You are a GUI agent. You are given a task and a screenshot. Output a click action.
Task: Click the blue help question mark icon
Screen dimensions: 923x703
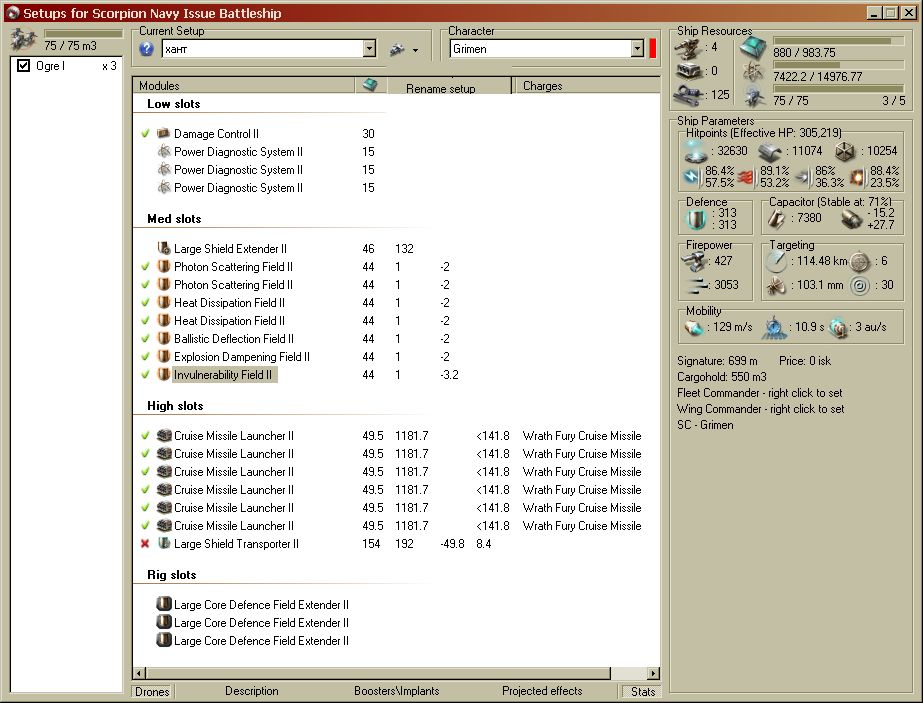point(147,49)
